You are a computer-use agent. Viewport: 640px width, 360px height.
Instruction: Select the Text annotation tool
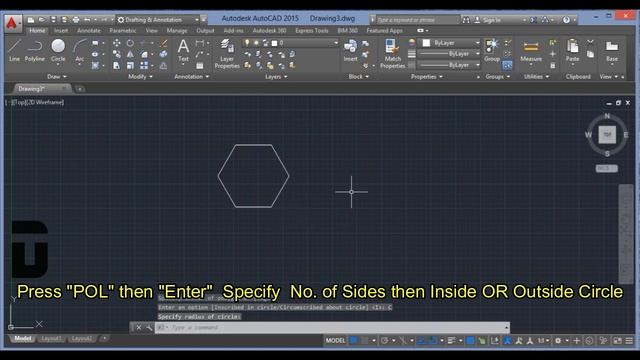click(183, 50)
